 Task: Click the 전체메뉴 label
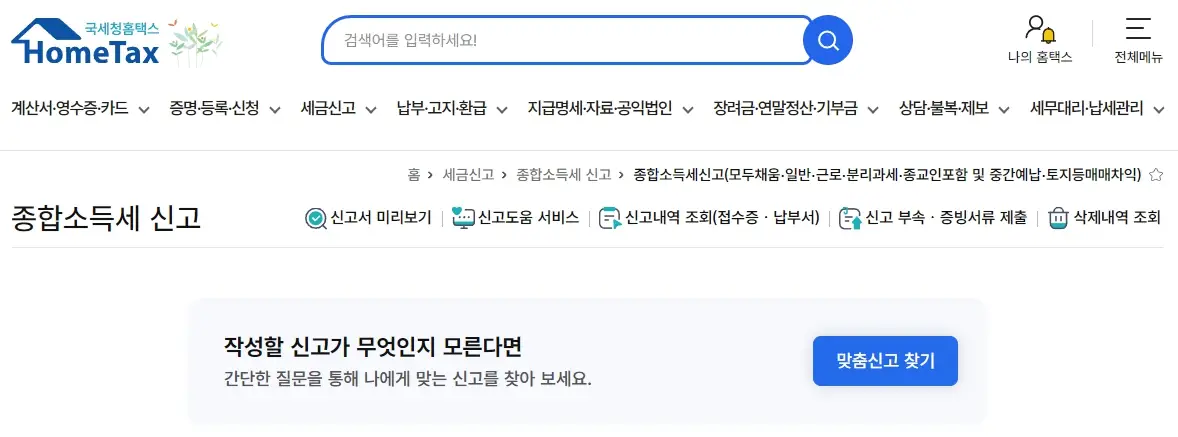1138,57
